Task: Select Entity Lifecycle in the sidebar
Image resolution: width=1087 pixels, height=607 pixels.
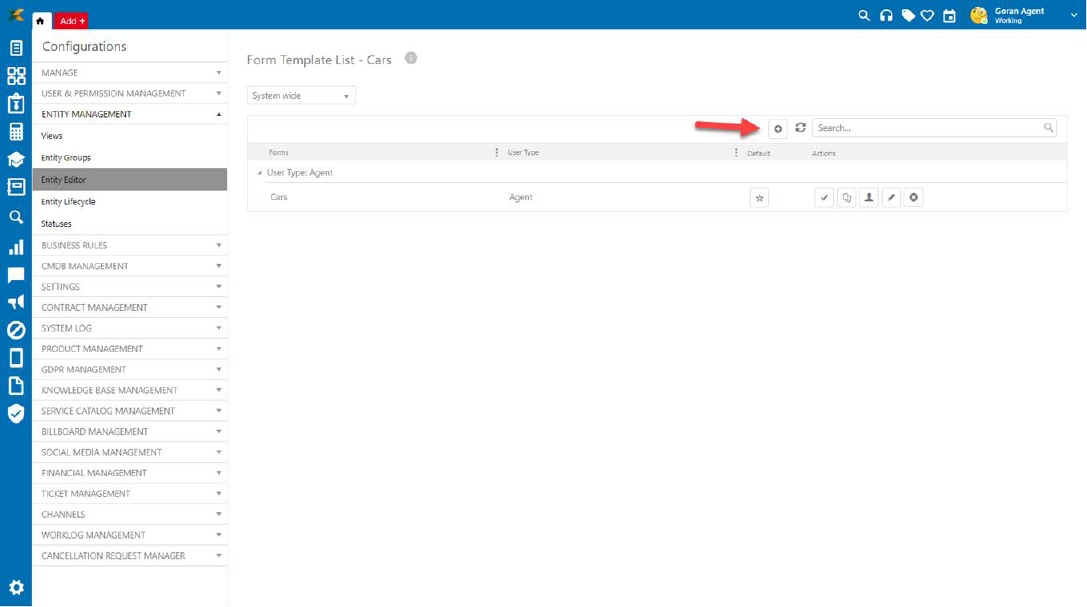Action: click(68, 202)
